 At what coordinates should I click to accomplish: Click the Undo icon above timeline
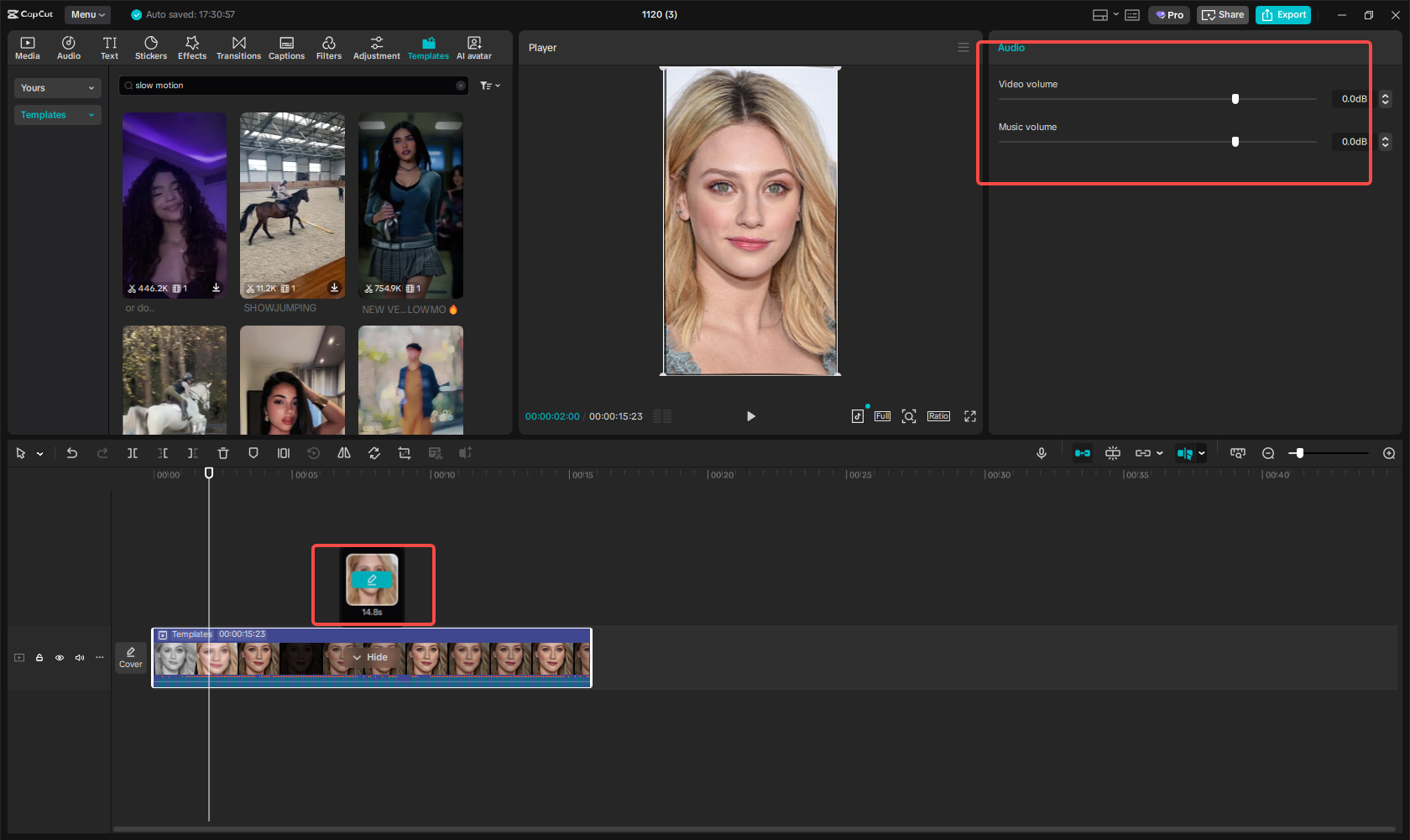point(72,452)
